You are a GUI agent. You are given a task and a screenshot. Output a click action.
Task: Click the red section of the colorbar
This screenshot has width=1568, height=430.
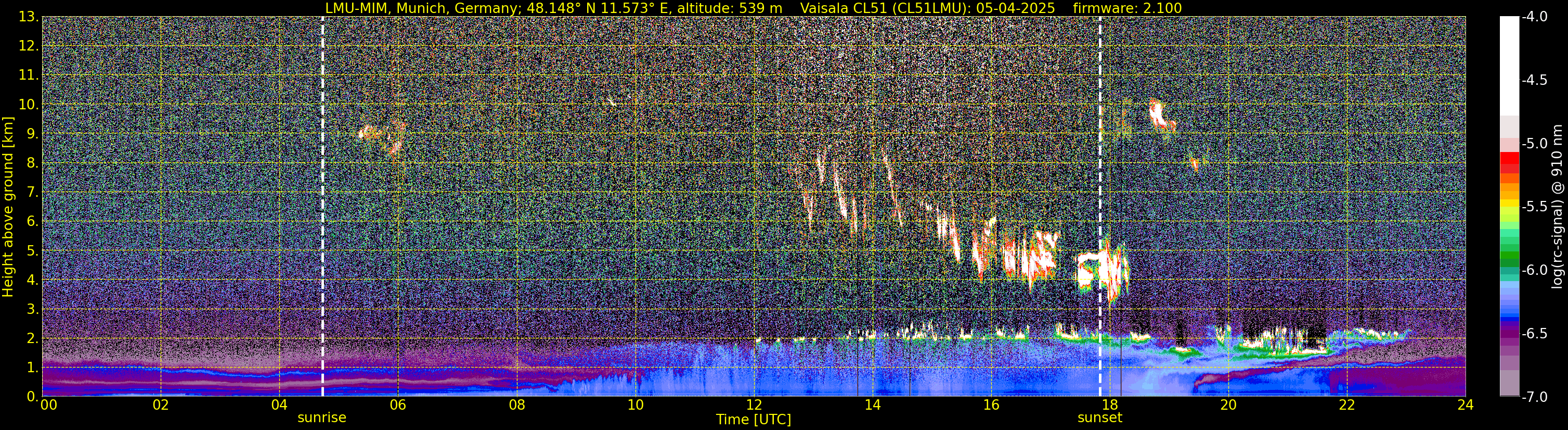(x=1510, y=162)
